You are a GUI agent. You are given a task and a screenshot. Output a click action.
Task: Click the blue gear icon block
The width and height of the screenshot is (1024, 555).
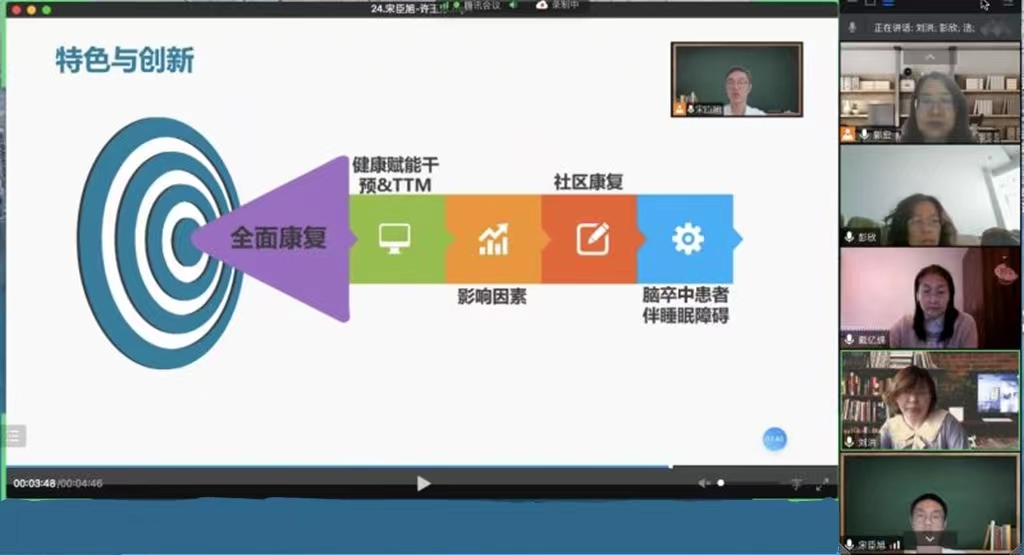click(x=687, y=239)
